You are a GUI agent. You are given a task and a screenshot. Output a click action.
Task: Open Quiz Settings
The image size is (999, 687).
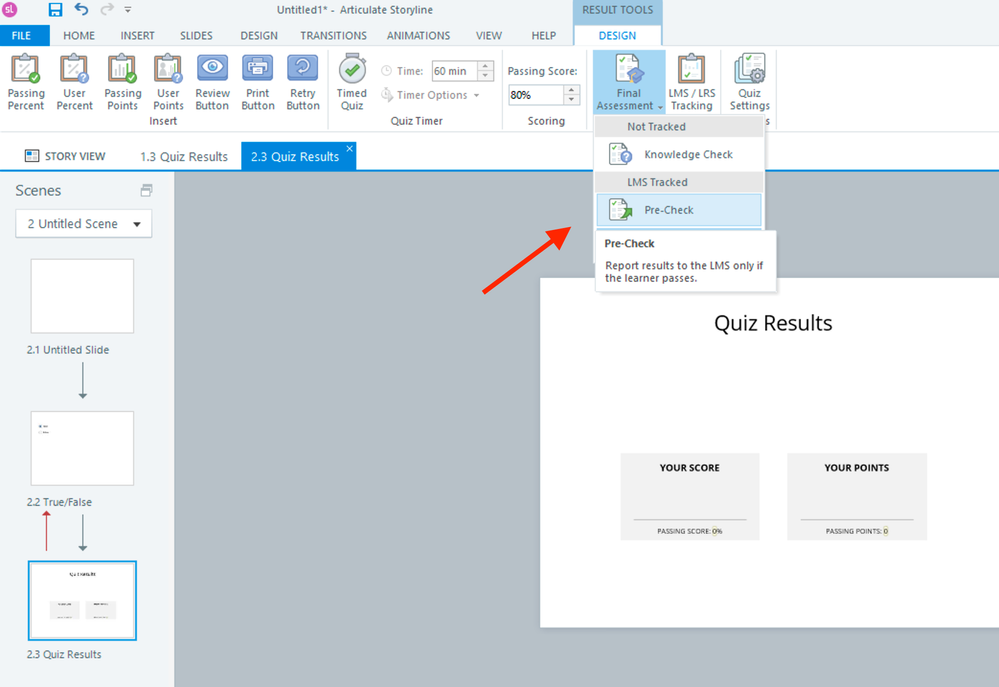(750, 83)
